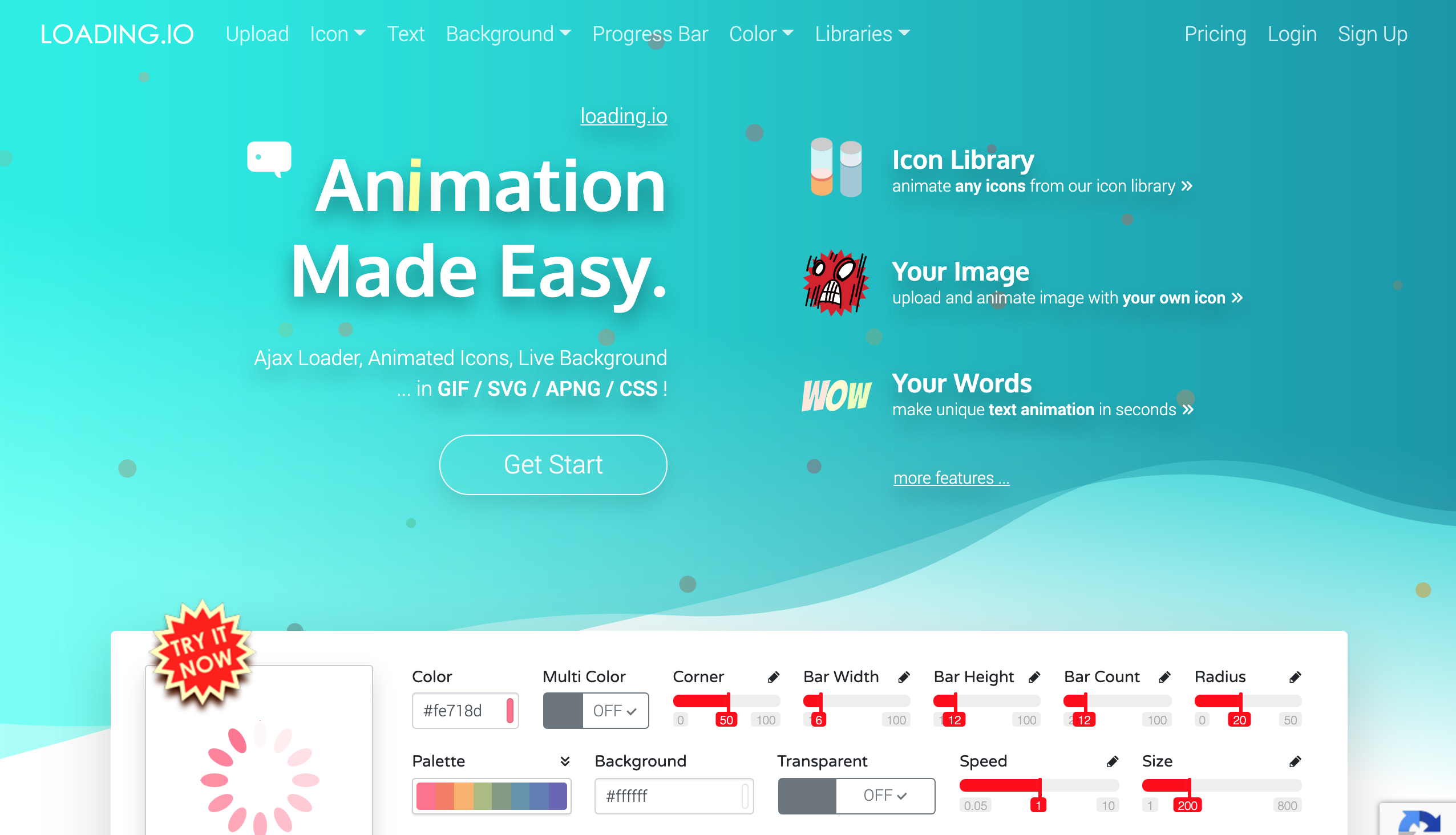1456x835 pixels.
Task: Open the Libraries dropdown menu
Action: point(863,33)
